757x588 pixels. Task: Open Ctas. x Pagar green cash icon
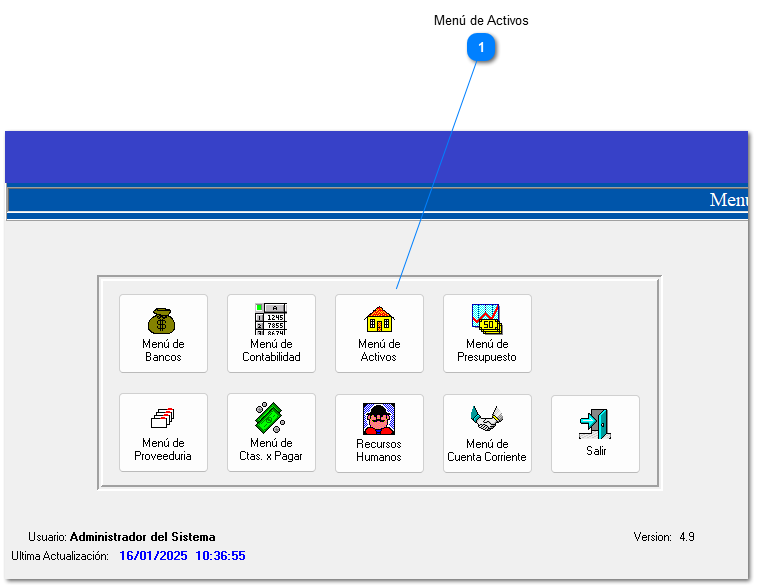click(x=271, y=418)
